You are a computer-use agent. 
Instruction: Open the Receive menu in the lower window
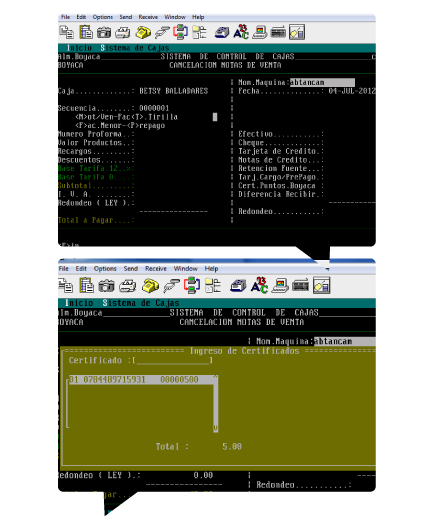coord(156,269)
